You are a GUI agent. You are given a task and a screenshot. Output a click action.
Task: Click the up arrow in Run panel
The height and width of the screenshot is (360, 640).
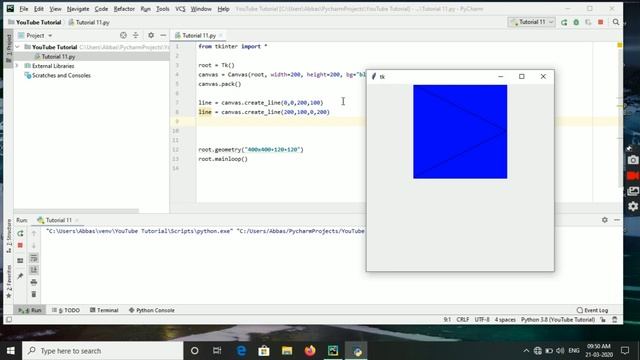(x=34, y=233)
